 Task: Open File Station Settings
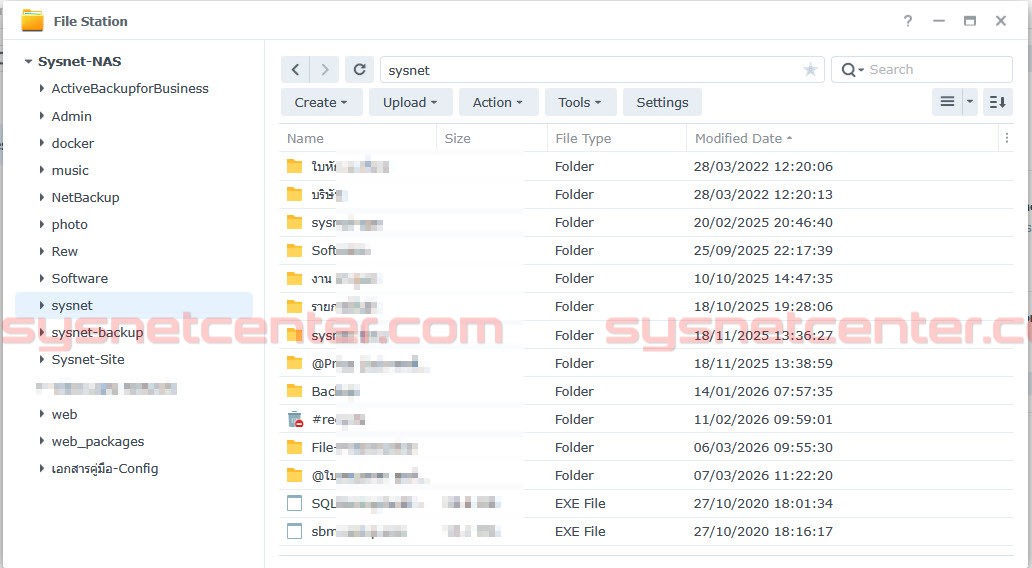click(x=662, y=102)
